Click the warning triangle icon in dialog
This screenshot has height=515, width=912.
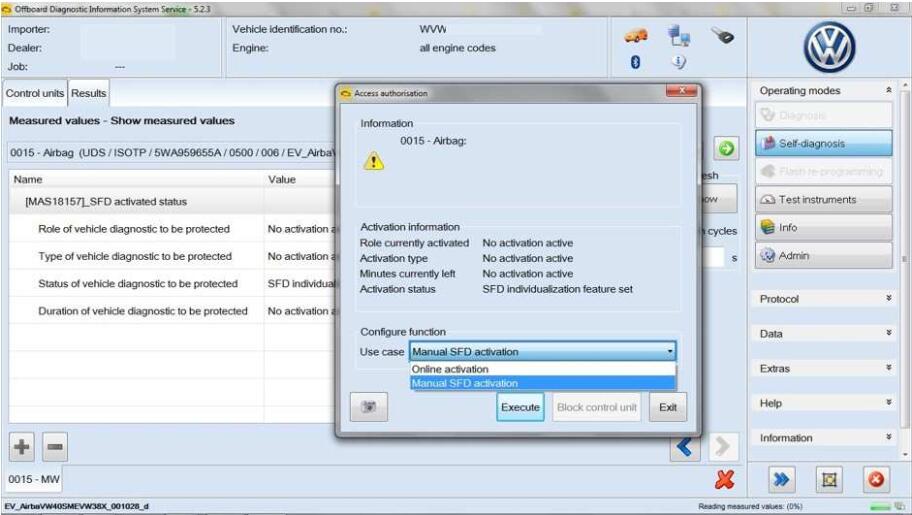[373, 161]
